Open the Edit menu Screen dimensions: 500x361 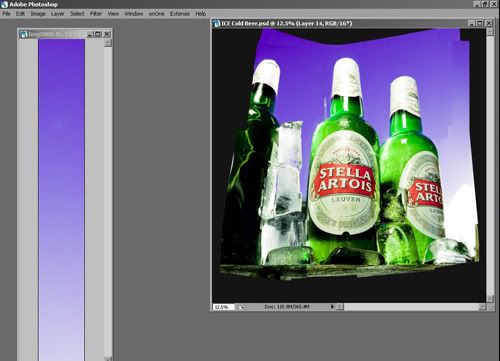click(x=20, y=14)
